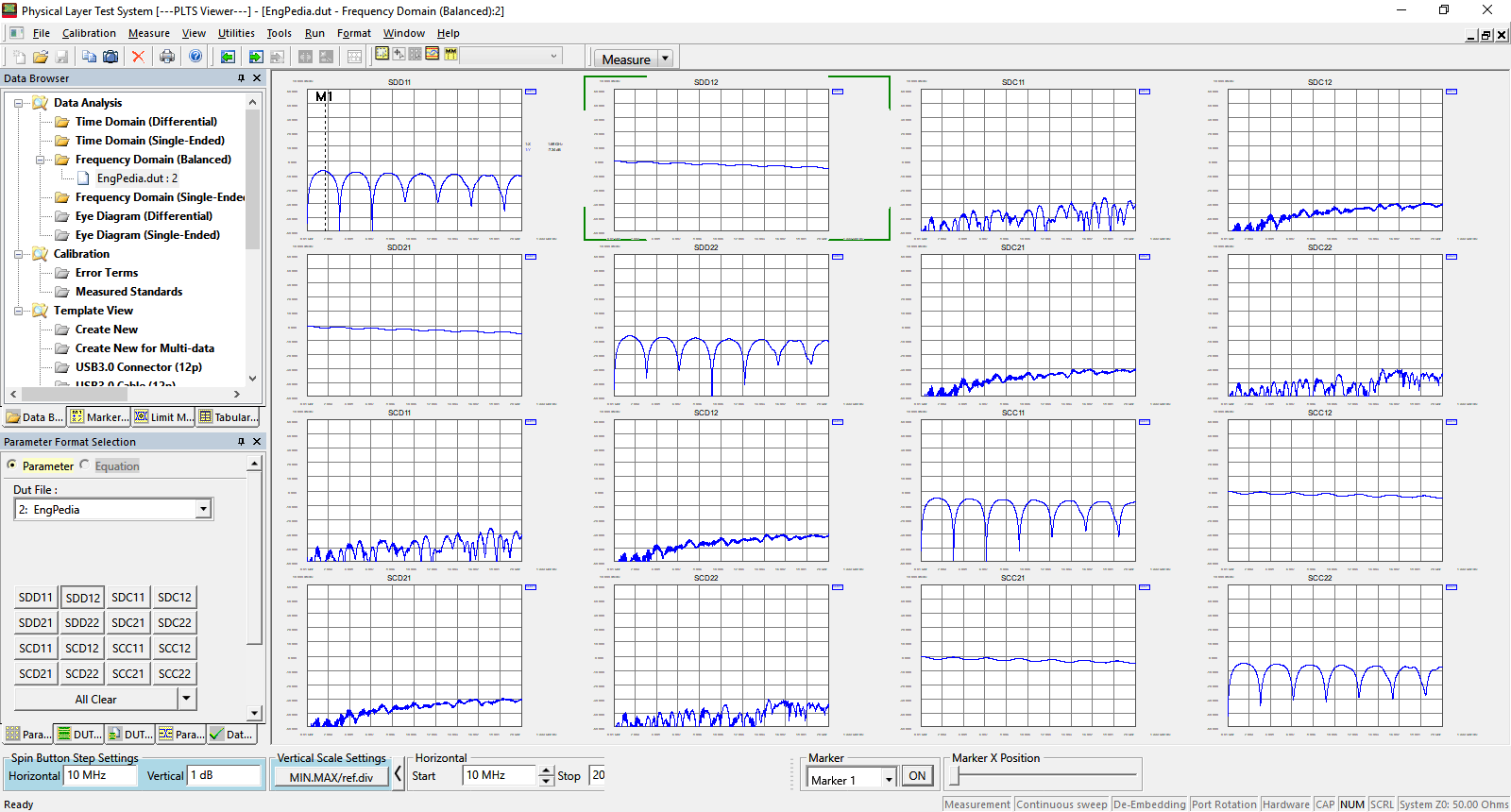The width and height of the screenshot is (1511, 812).
Task: Select the Equation radio button
Action: tap(84, 465)
